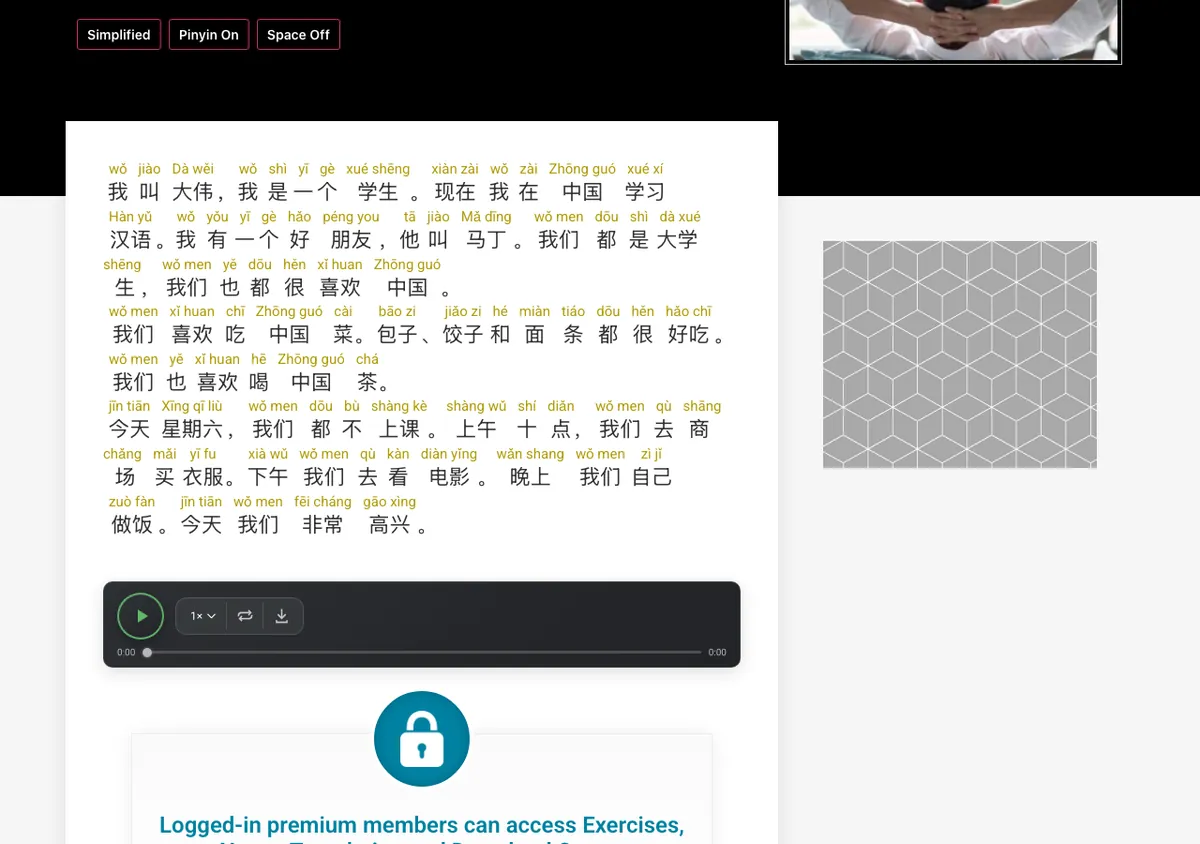Click the word 好吃 in the passage
Screen dimensions: 1200x844
[688, 335]
